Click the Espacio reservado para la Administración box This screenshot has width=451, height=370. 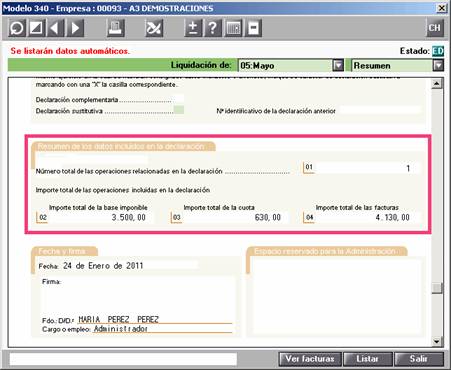(x=335, y=297)
